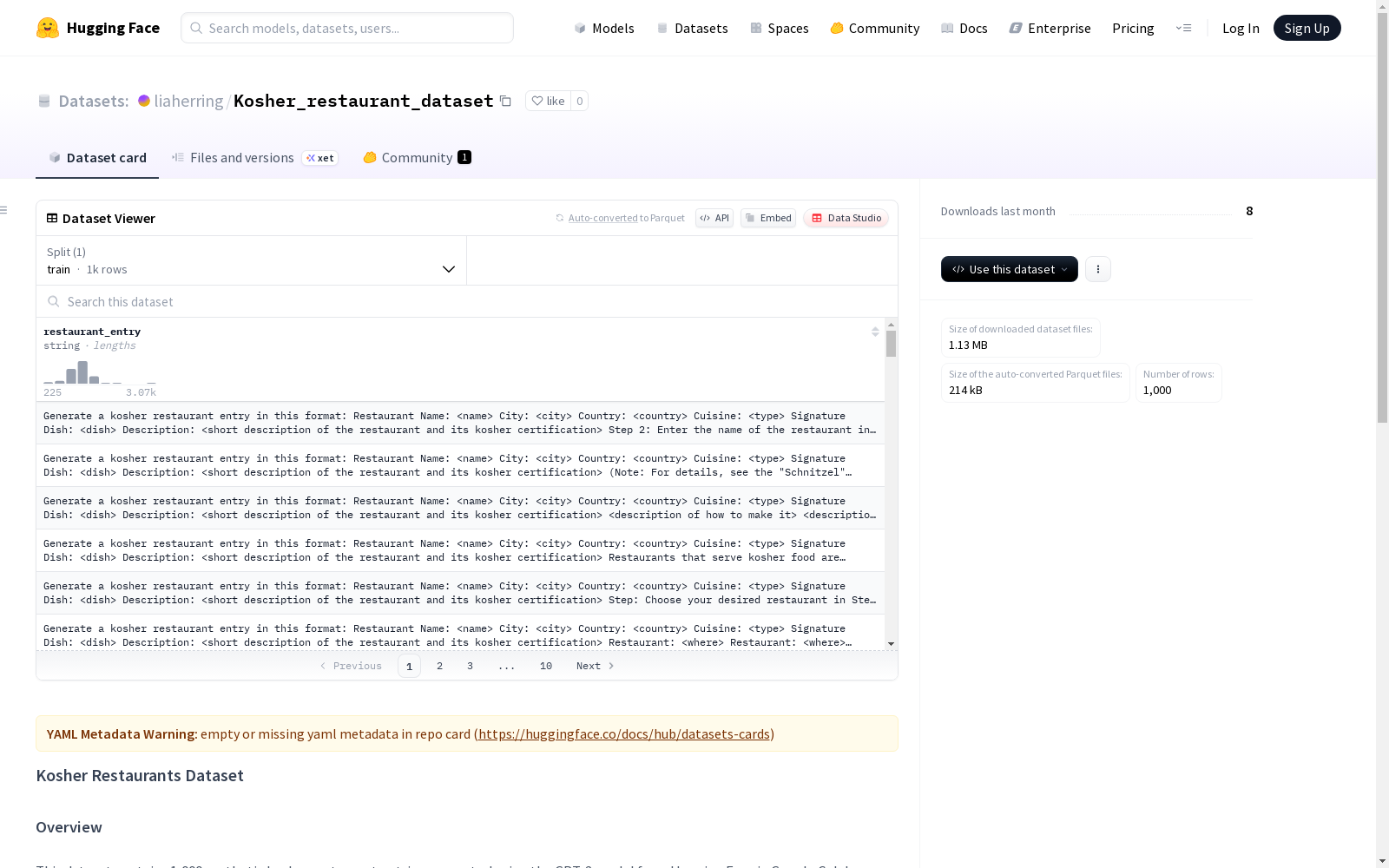Screen dimensions: 1389x868
Task: Click the like count number
Action: [x=580, y=101]
